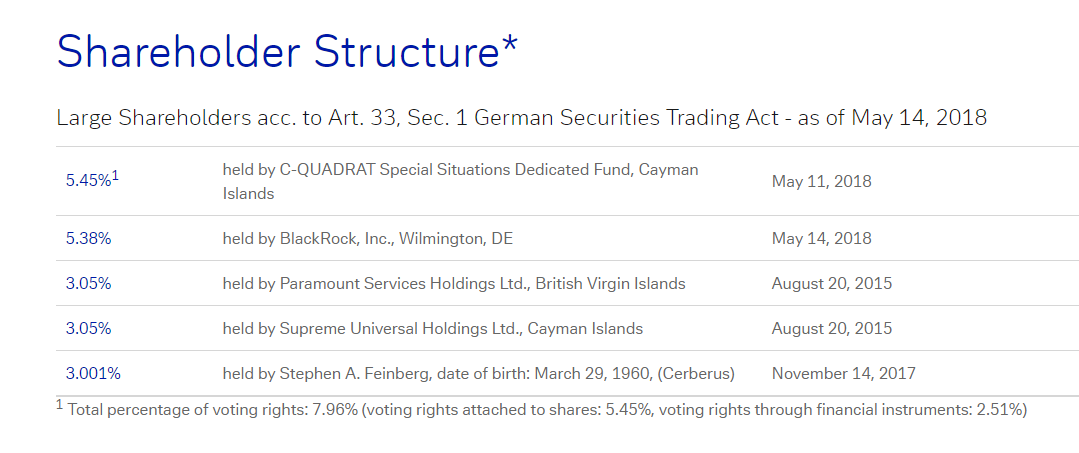Click the May 14, 2018 date in BlackRock row
This screenshot has height=453, width=1079.
(x=821, y=239)
